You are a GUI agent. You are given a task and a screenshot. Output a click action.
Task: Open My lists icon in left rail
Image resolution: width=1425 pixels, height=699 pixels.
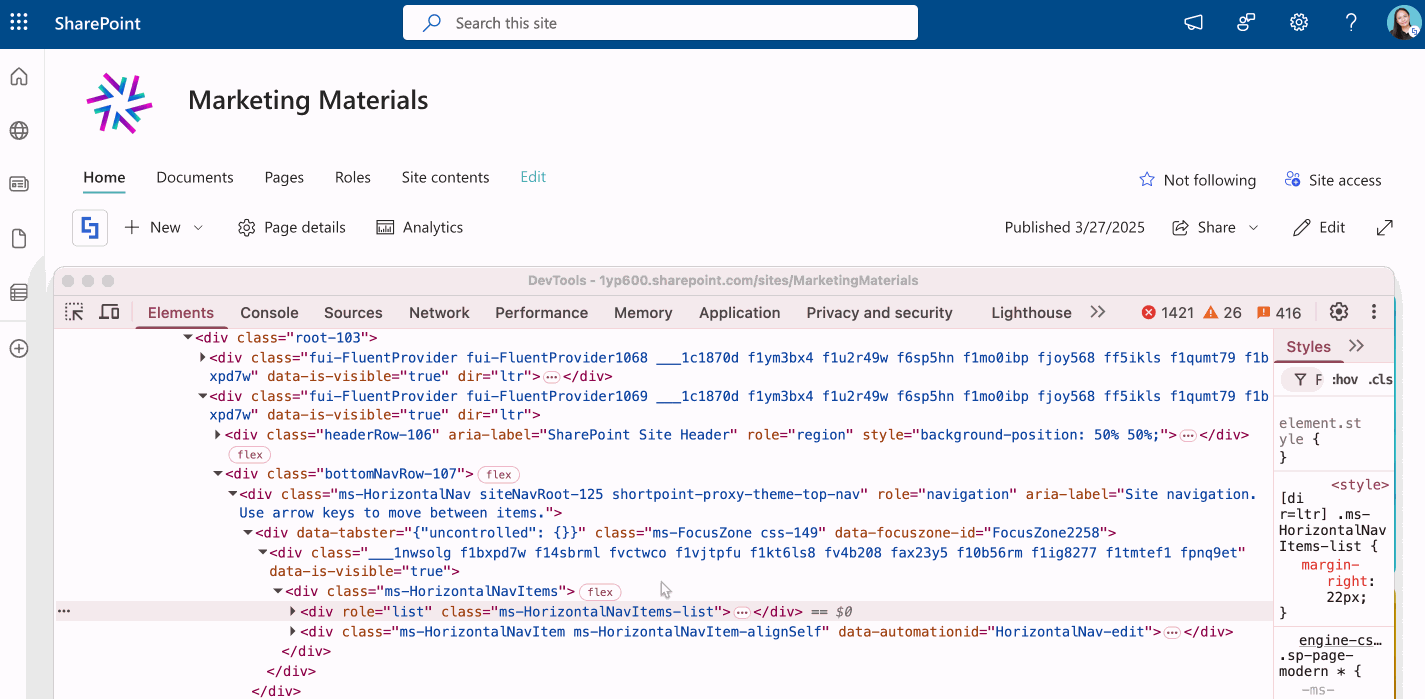[x=19, y=293]
